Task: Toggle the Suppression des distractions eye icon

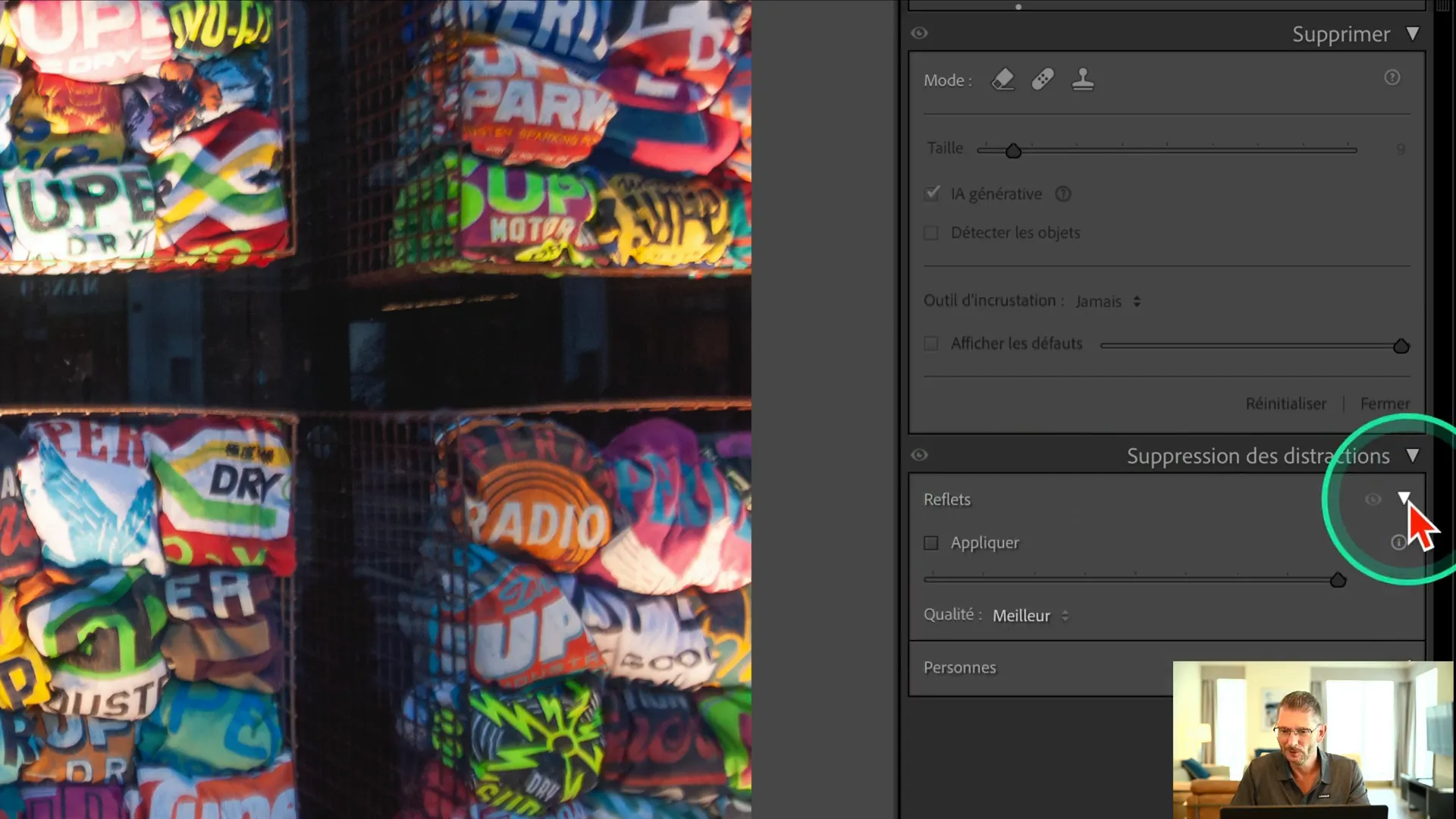Action: pos(919,455)
